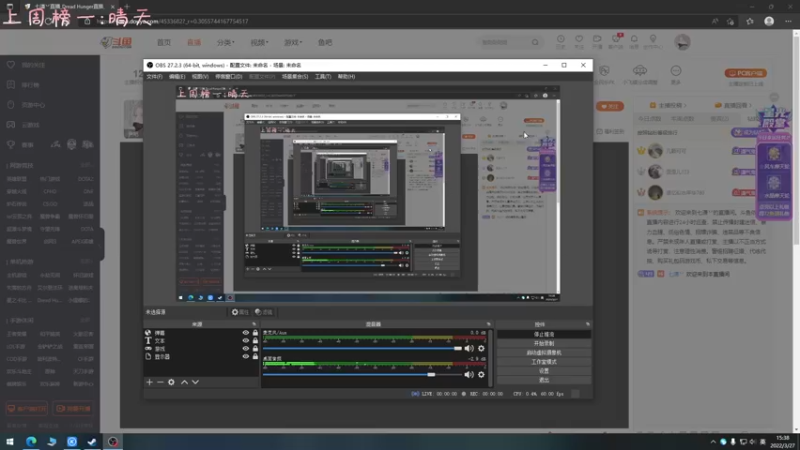Toggle visibility eye for the 文本 source
Viewport: 800px width, 450px height.
pyautogui.click(x=246, y=340)
